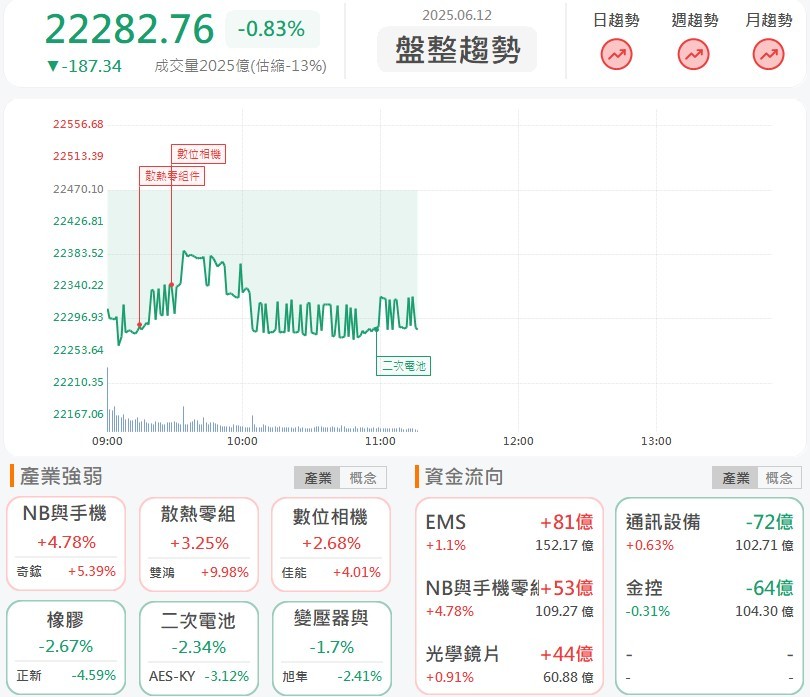Viewport: 810px width, 697px height.
Task: Open the NB與手機 +4.78% industry card
Action: [66, 544]
